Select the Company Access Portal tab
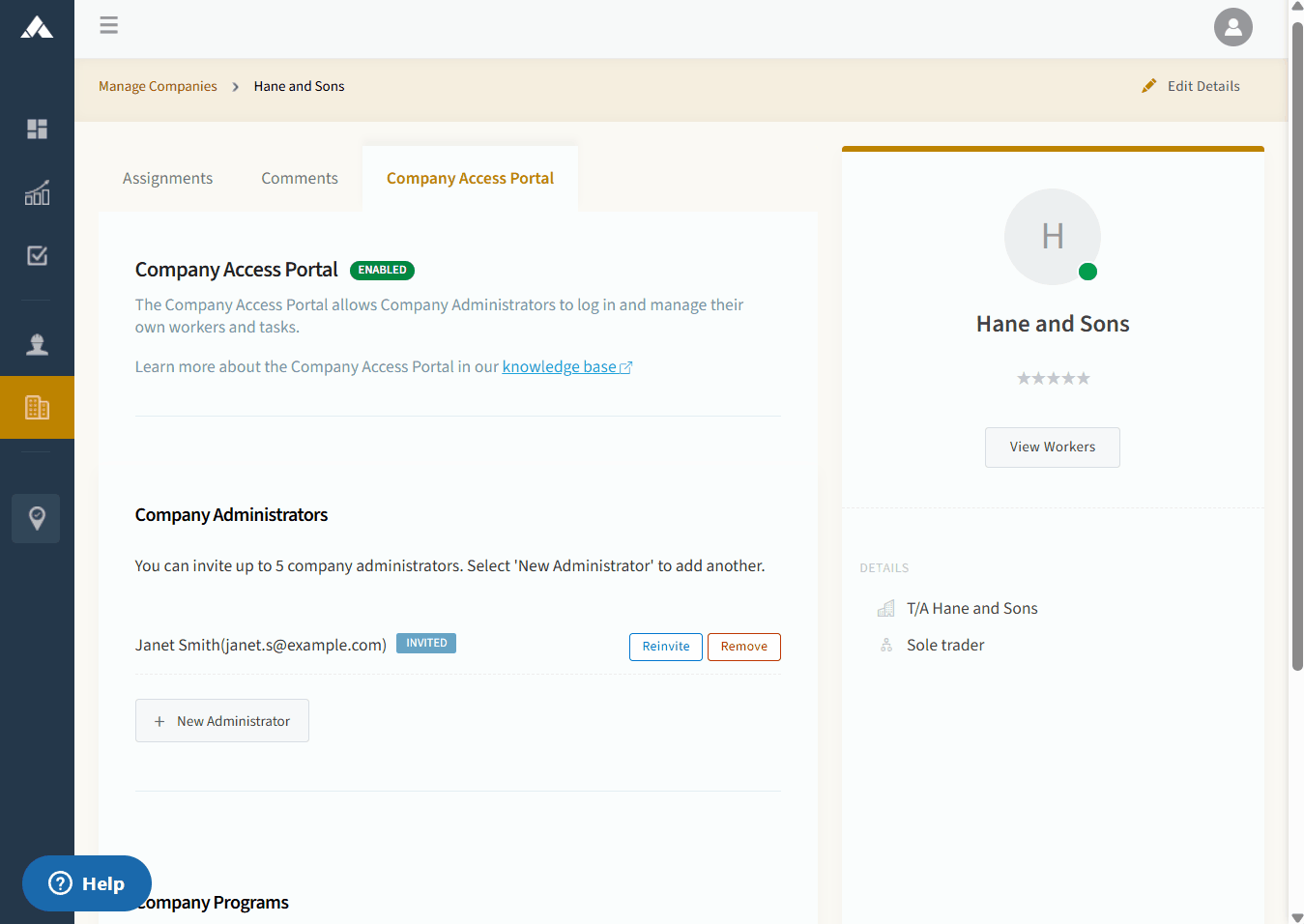 point(470,178)
